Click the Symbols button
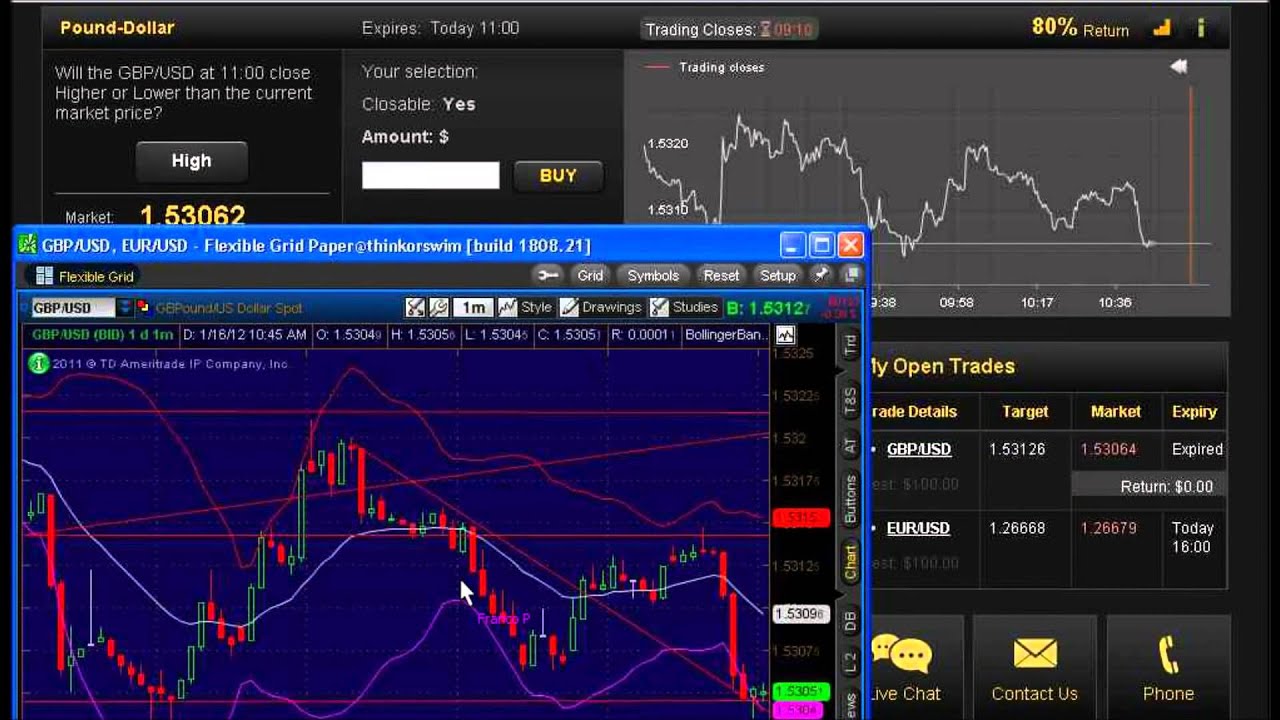Image resolution: width=1280 pixels, height=720 pixels. 653,275
